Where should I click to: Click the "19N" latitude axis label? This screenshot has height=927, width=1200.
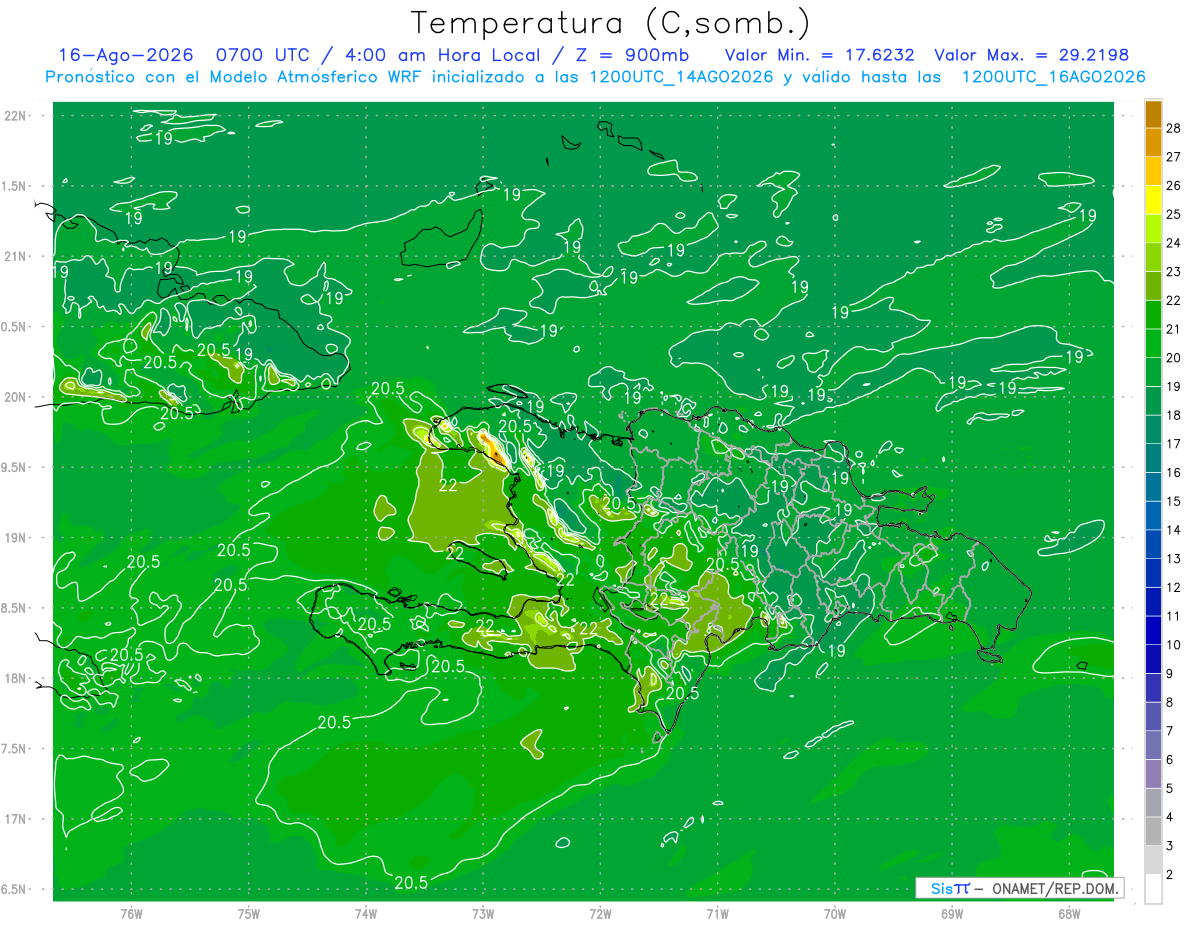tap(17, 537)
